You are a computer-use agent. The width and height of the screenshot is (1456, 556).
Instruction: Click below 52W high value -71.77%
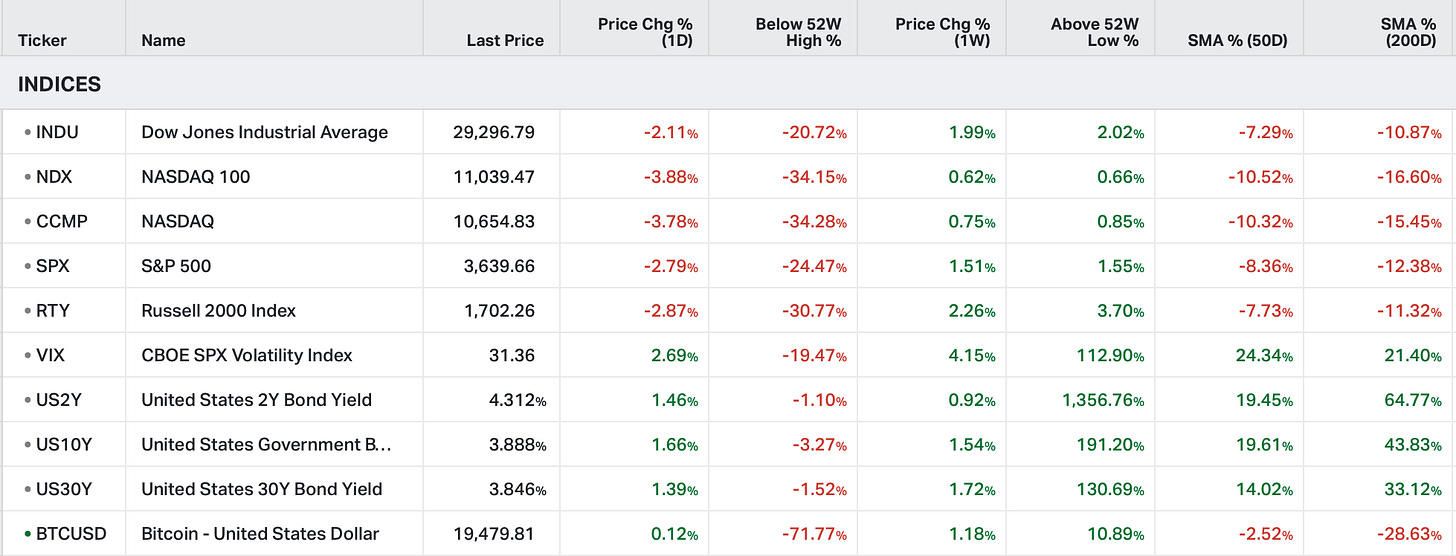coord(815,534)
